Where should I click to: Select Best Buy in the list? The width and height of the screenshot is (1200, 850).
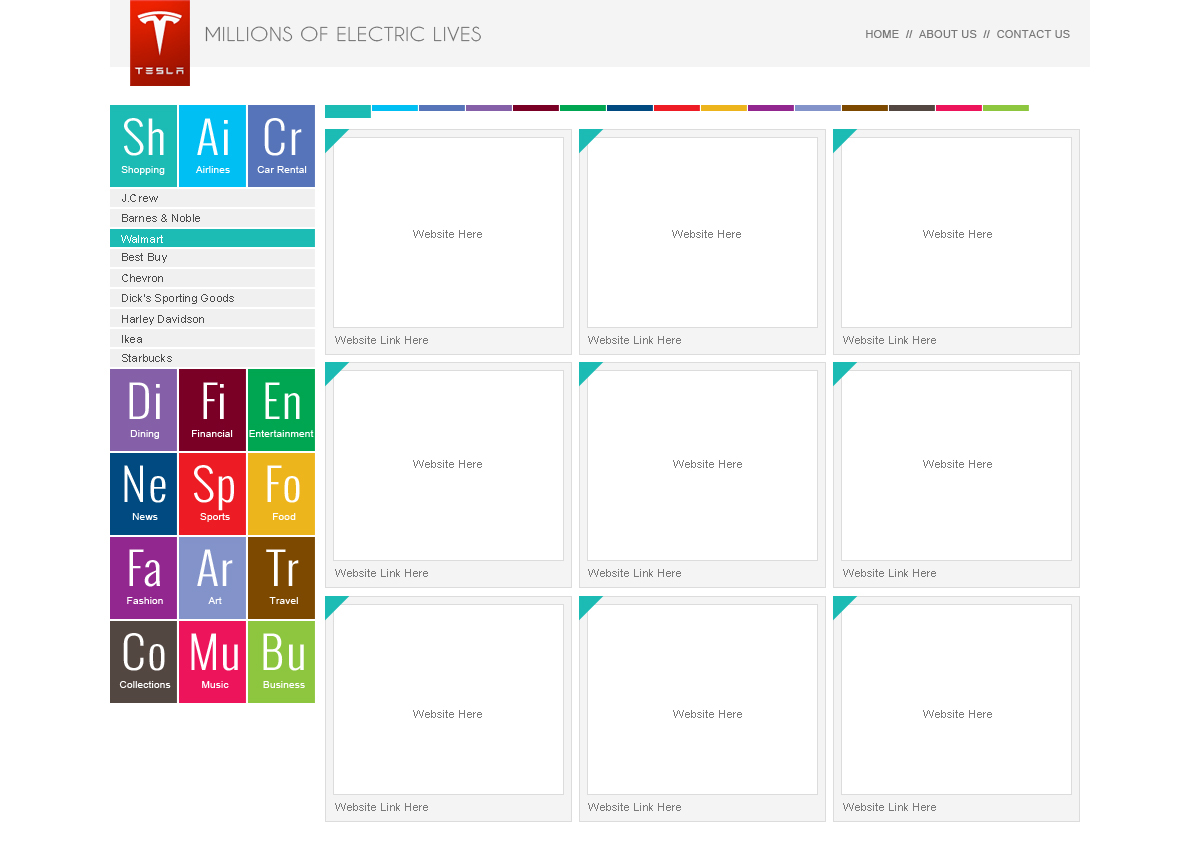212,258
